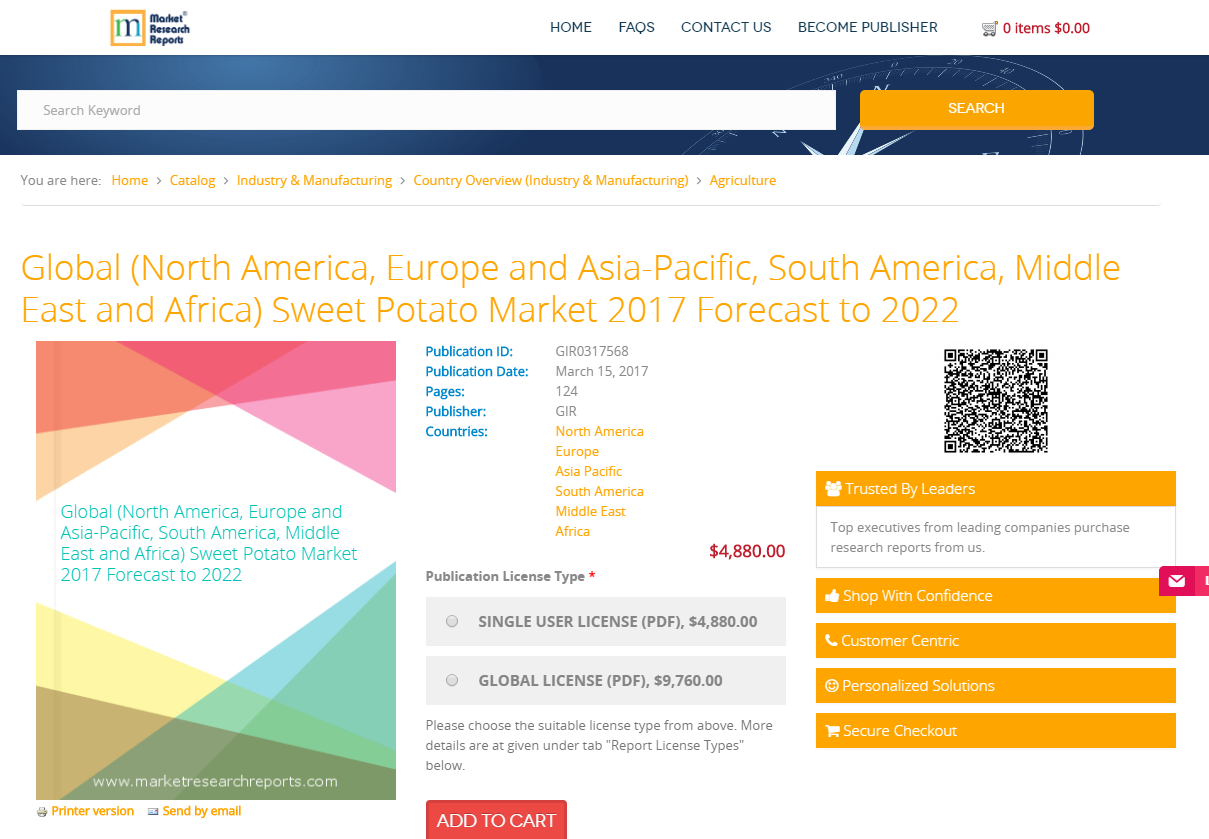Click the thumbs-up Shop With Confidence icon
The width and height of the screenshot is (1209, 839).
[x=832, y=596]
